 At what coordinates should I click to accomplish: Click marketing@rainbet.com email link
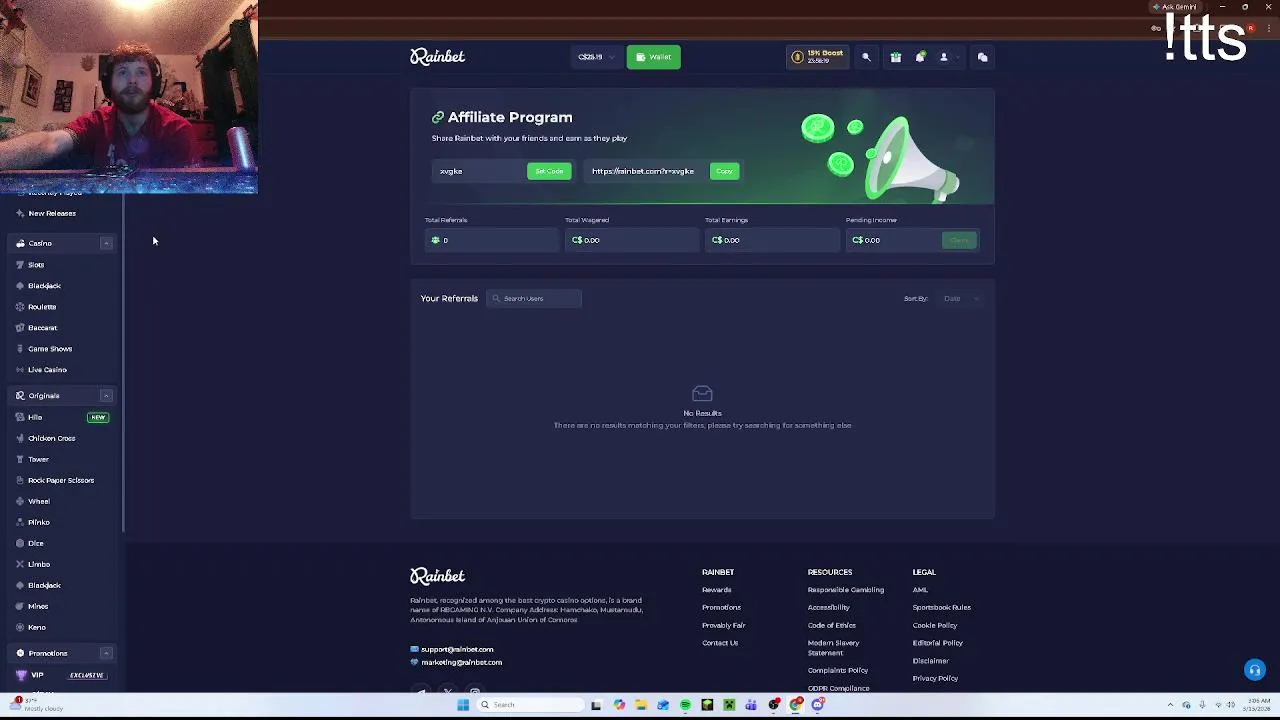click(461, 662)
